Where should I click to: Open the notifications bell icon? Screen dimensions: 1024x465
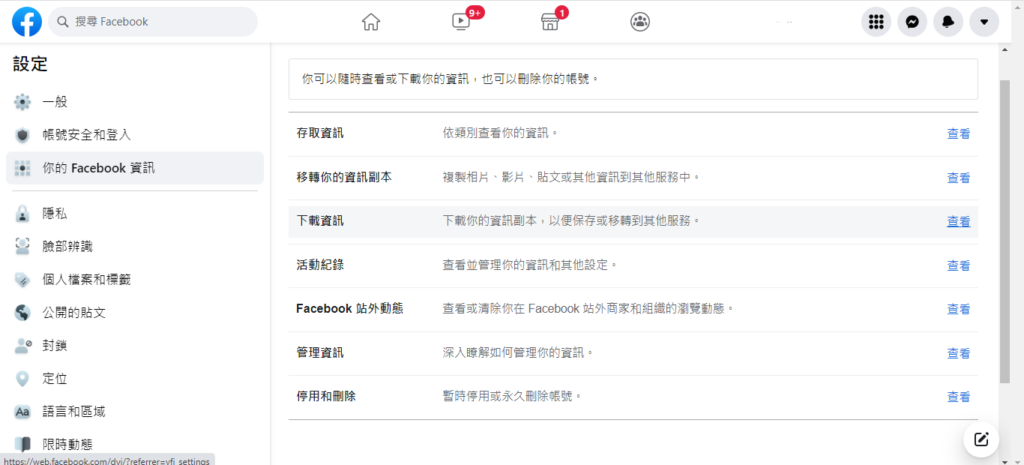coord(948,22)
